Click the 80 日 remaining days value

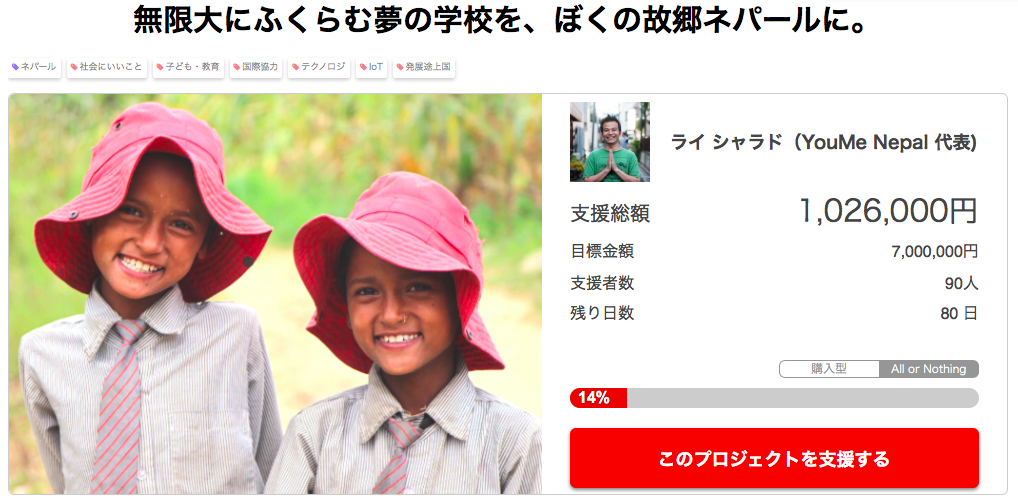[959, 314]
